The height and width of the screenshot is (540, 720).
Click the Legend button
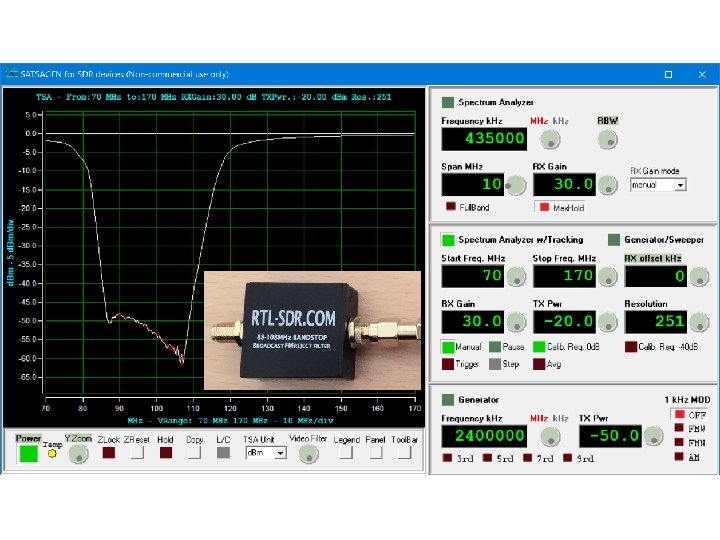coord(346,453)
